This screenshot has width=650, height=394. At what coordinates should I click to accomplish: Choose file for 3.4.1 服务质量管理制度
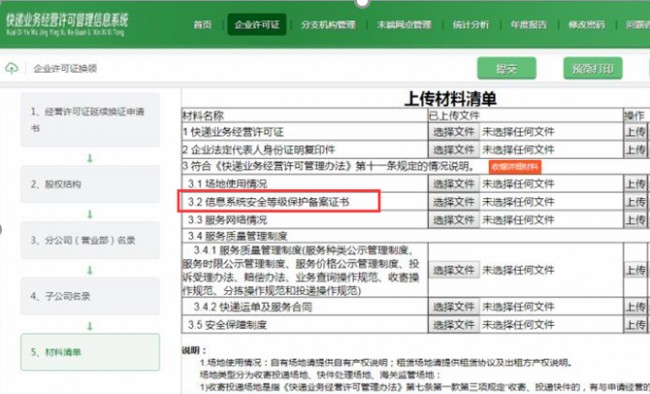(454, 270)
